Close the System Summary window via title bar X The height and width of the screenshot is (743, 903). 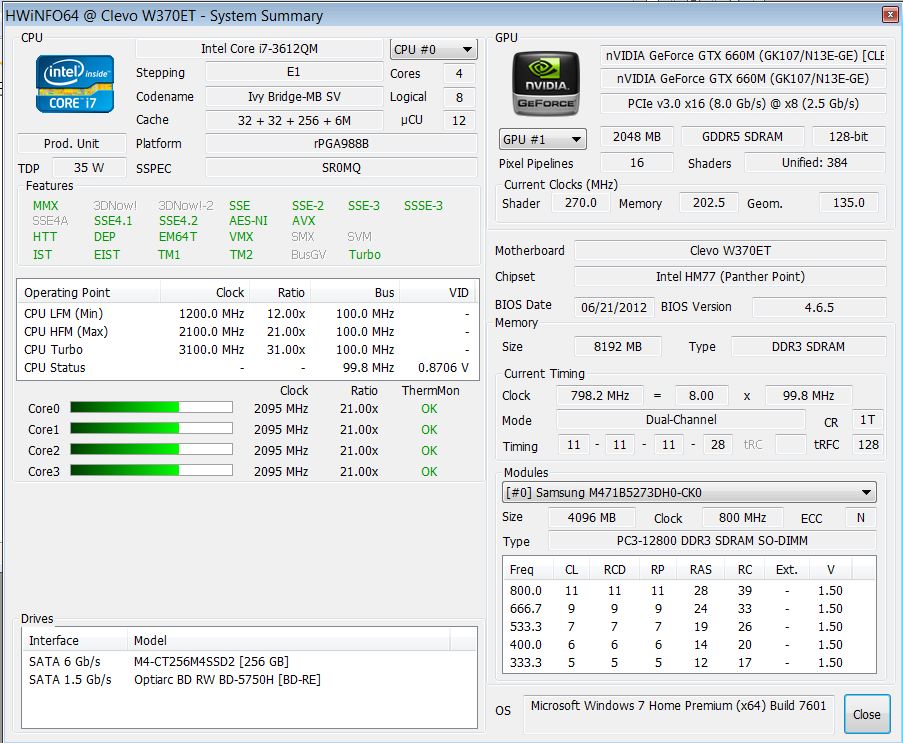tap(890, 14)
